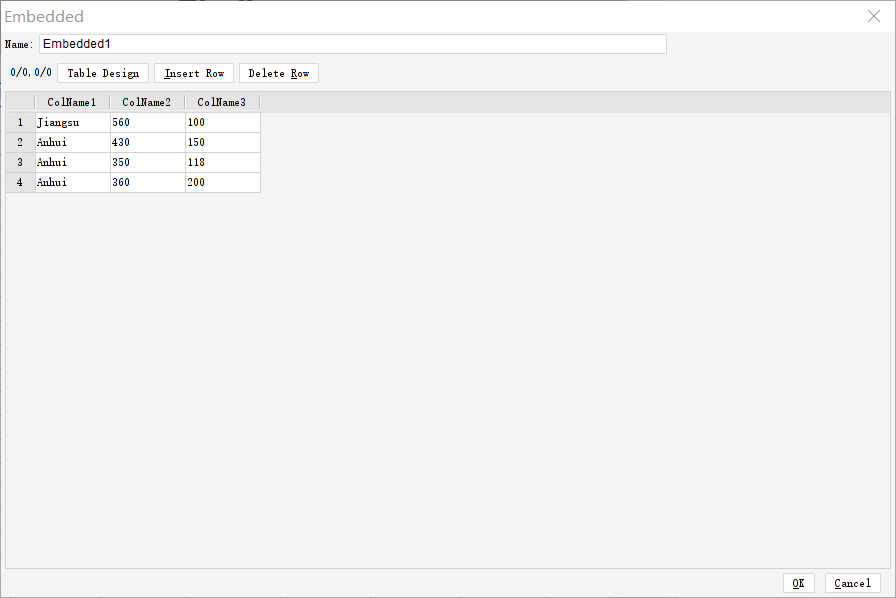Click the top-left corner cell of the grid
This screenshot has height=598, width=896.
[x=19, y=101]
